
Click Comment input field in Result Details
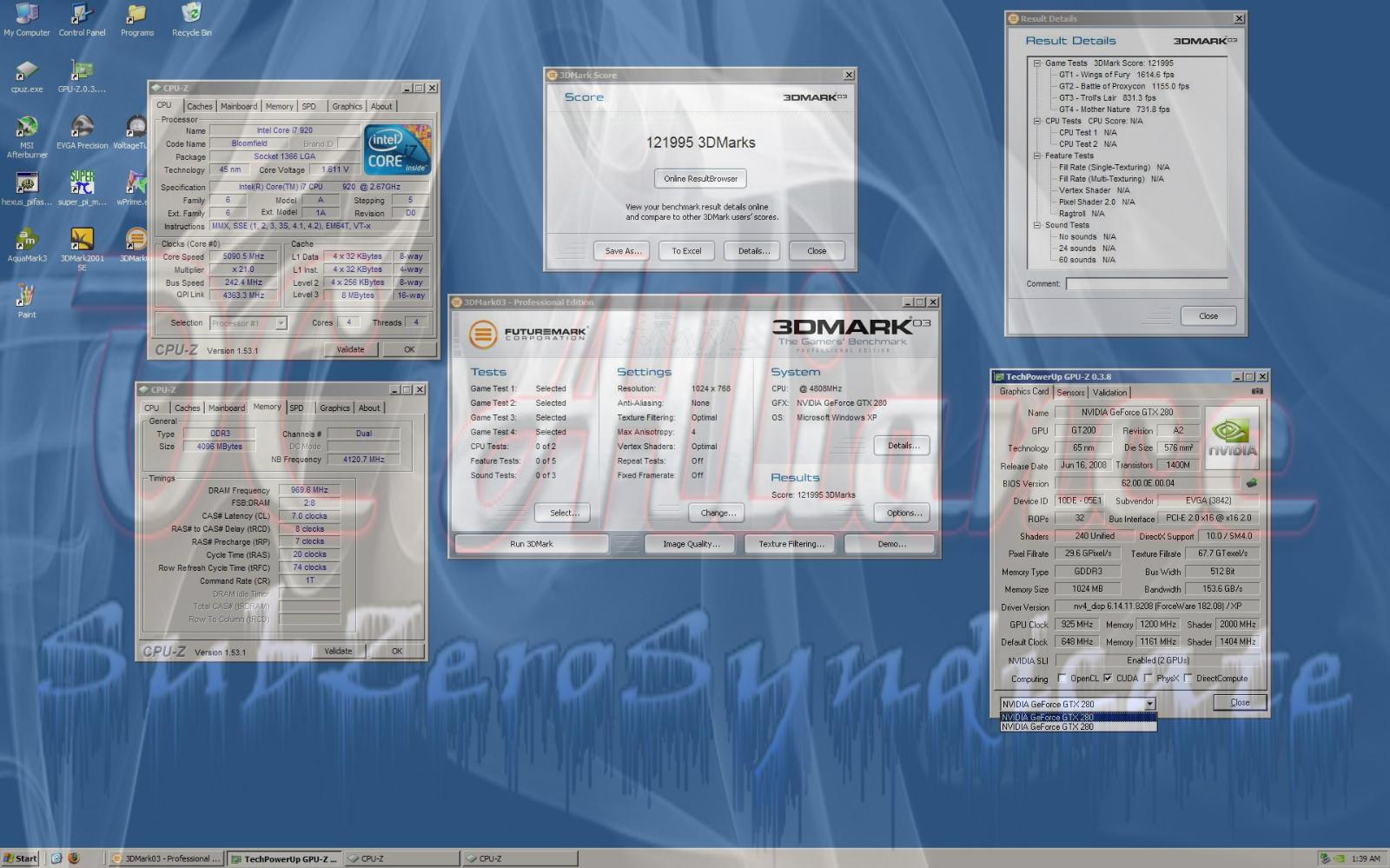1147,284
